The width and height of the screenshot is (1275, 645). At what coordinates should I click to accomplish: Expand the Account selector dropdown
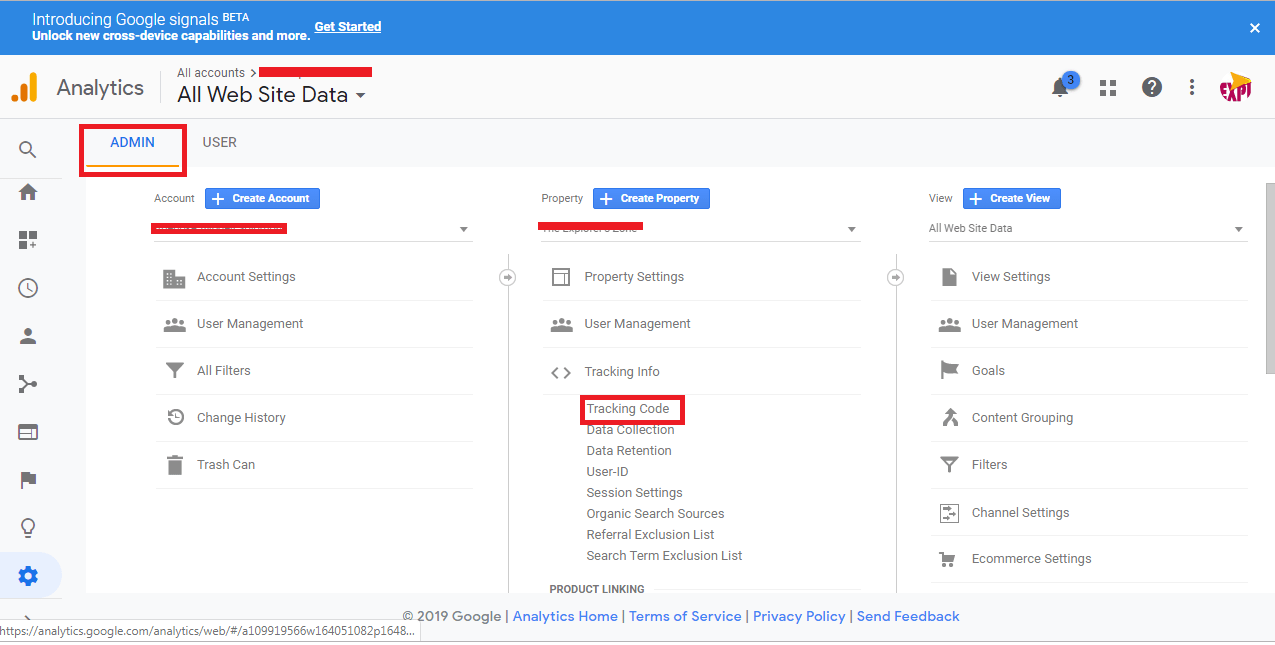463,228
